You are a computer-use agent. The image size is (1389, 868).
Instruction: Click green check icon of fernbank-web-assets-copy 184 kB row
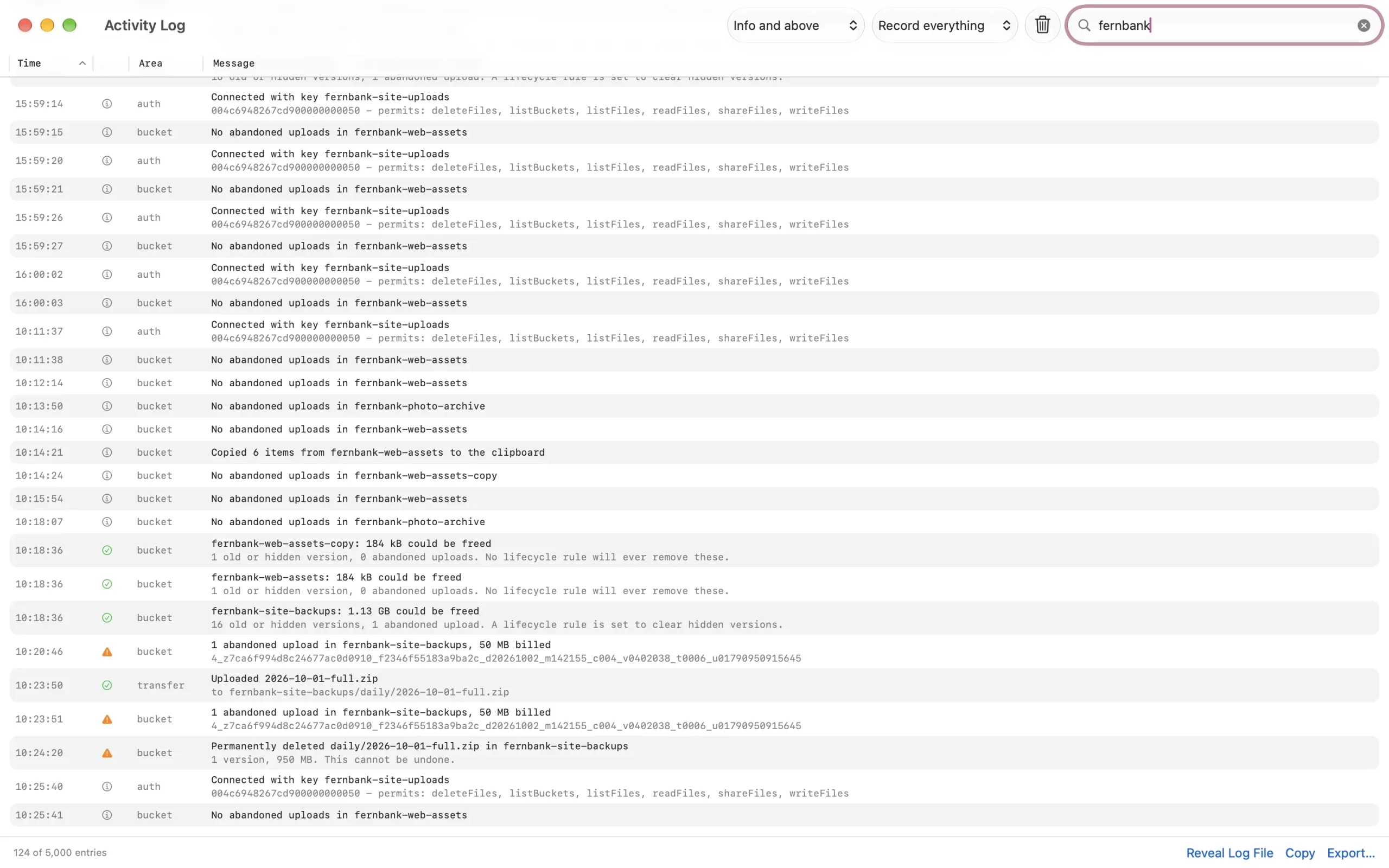[x=107, y=550]
